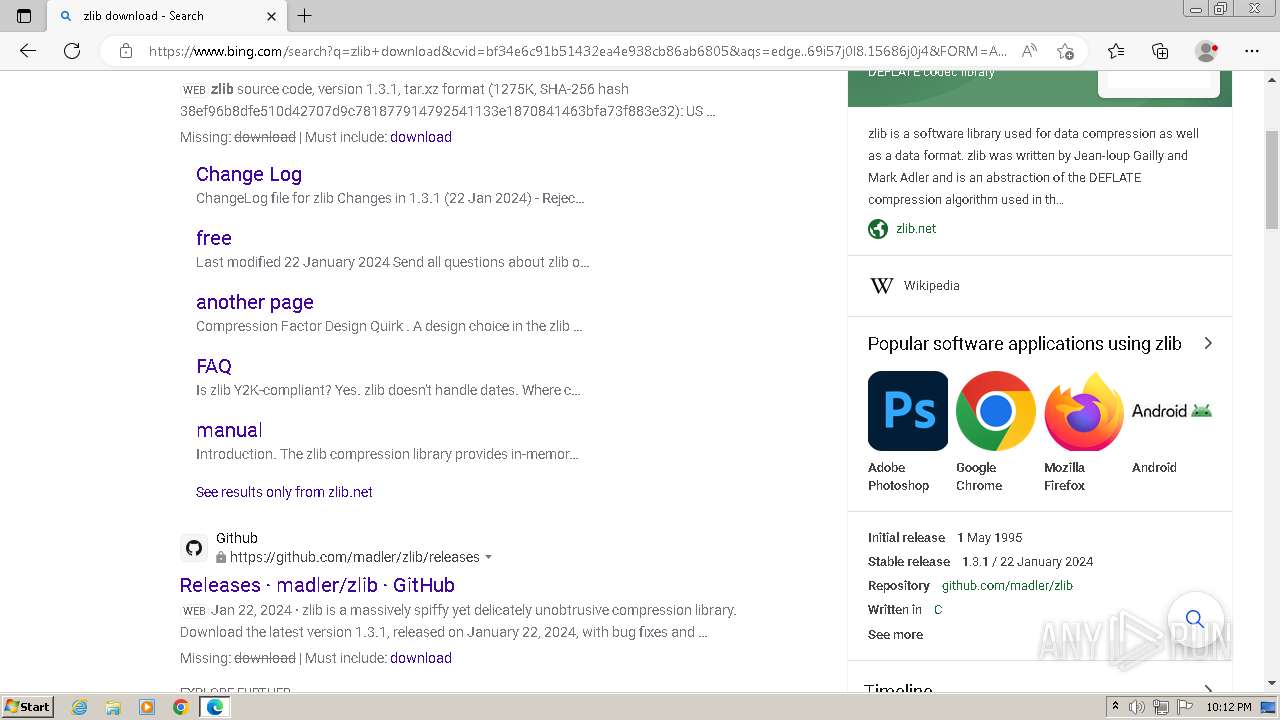Click the network tray icon
Viewport: 1280px width, 720px height.
pyautogui.click(x=1161, y=707)
